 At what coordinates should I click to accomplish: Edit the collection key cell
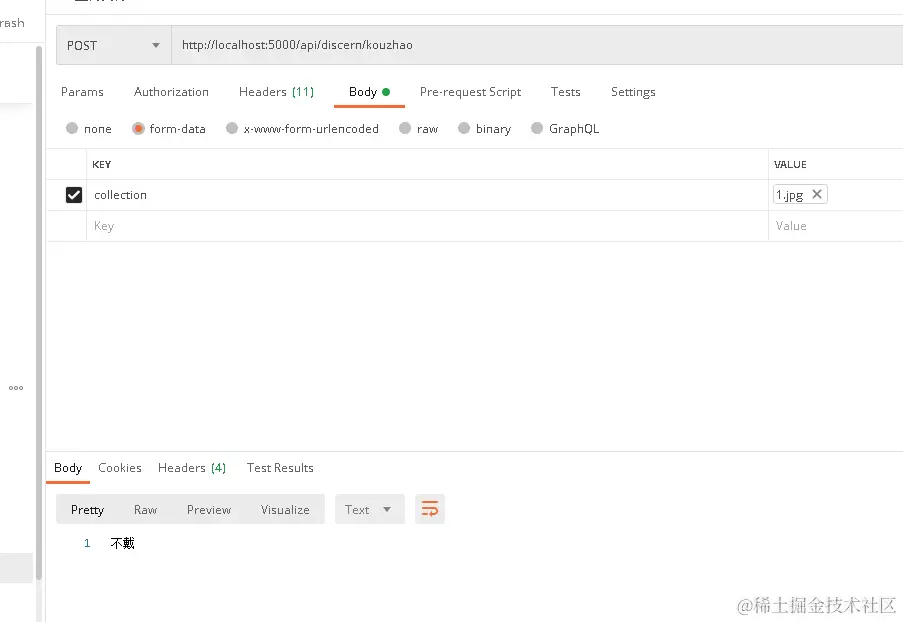(x=427, y=195)
